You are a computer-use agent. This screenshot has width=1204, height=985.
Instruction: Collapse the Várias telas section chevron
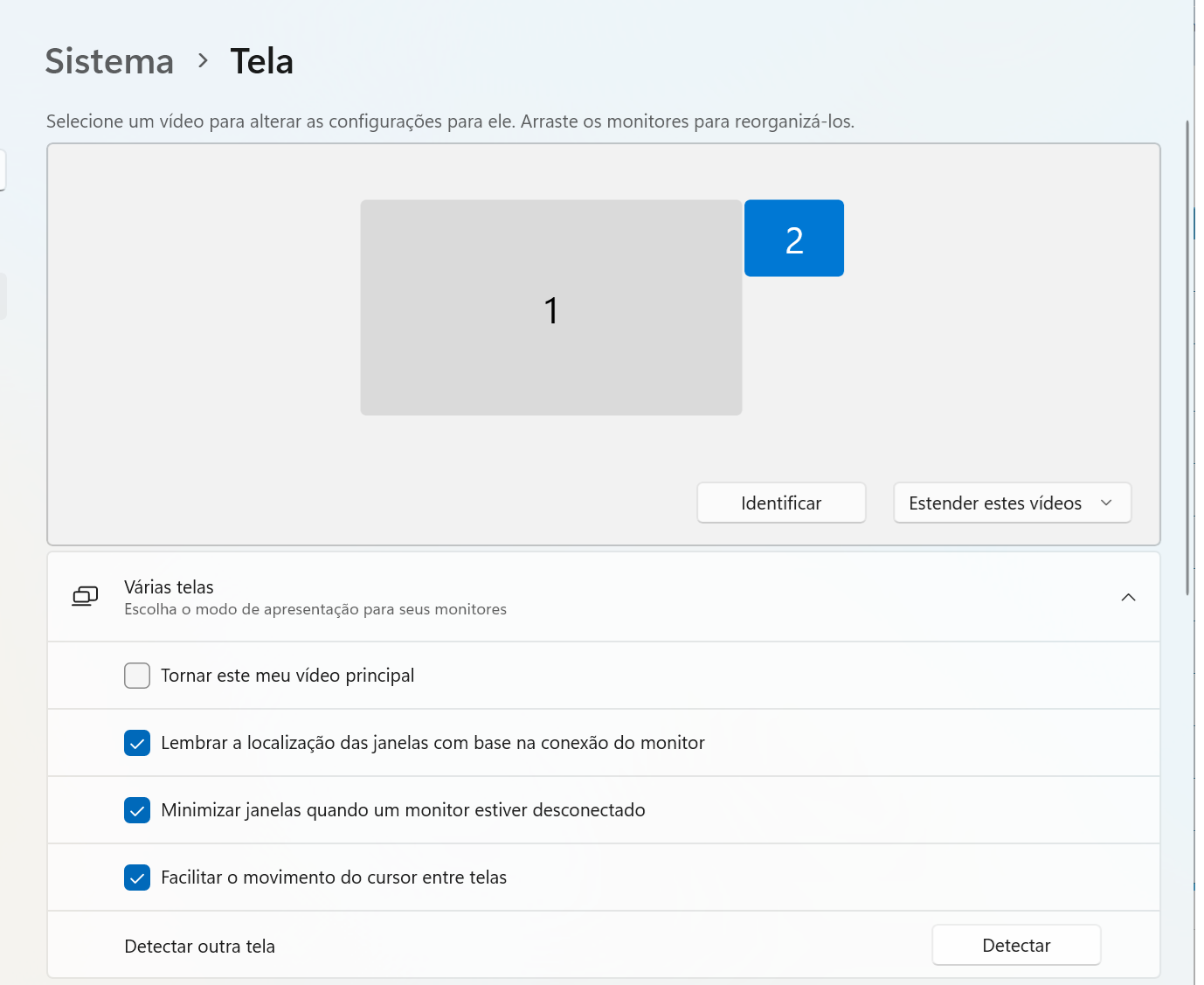point(1128,597)
